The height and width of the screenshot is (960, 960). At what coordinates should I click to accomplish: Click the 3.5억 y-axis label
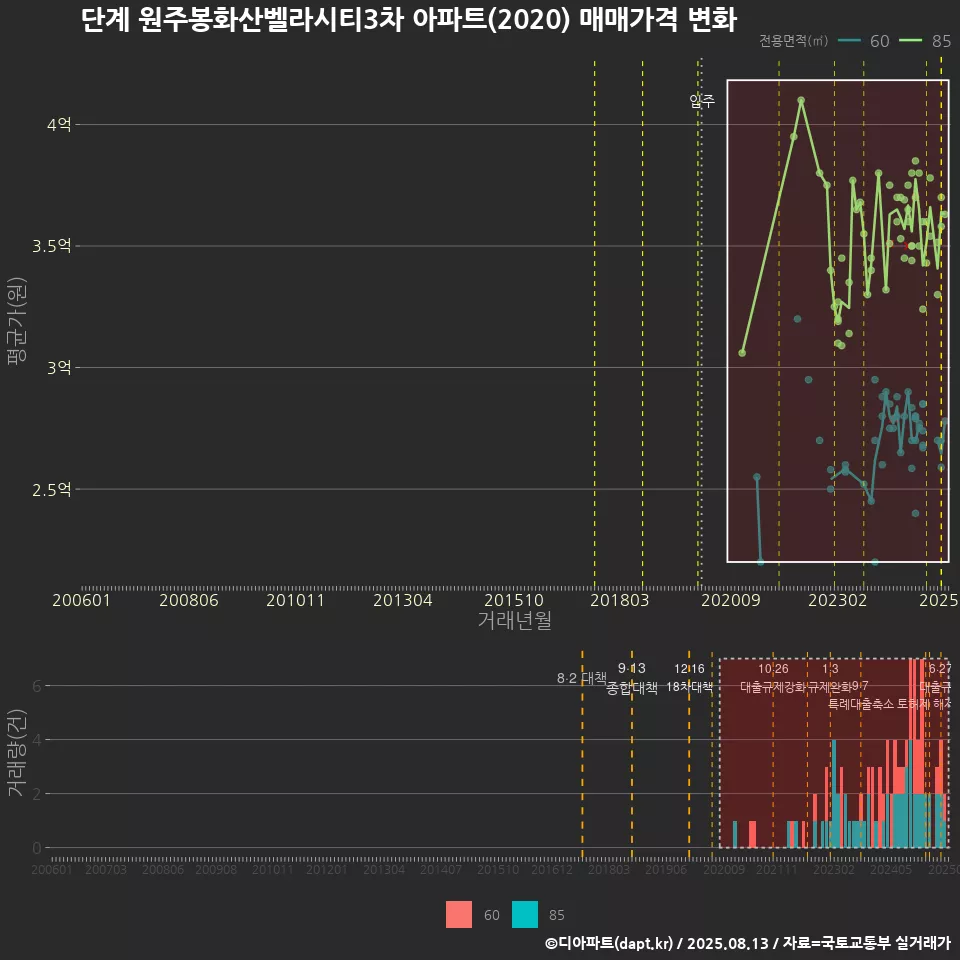point(52,246)
